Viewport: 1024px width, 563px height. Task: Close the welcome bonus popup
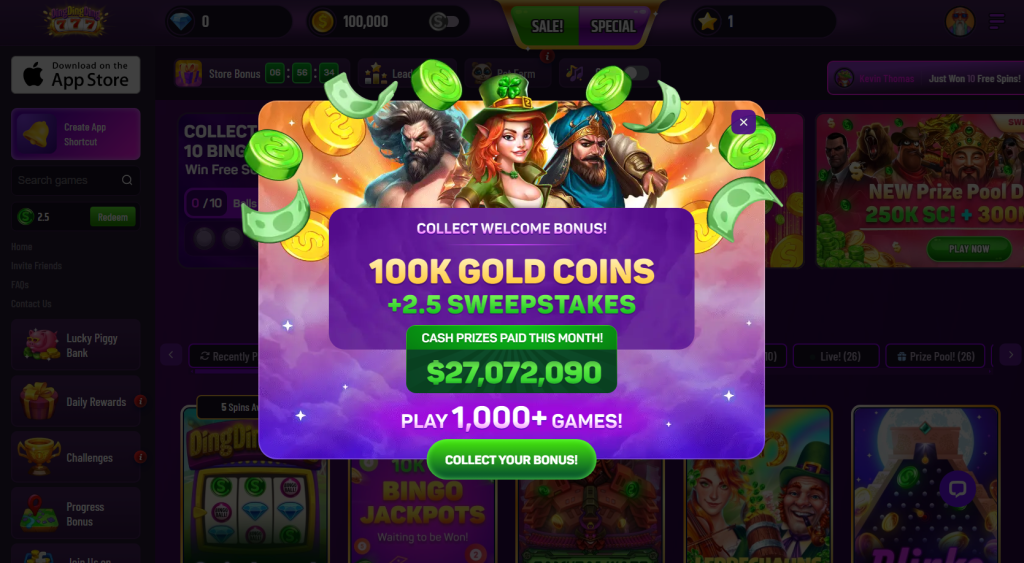pyautogui.click(x=743, y=122)
